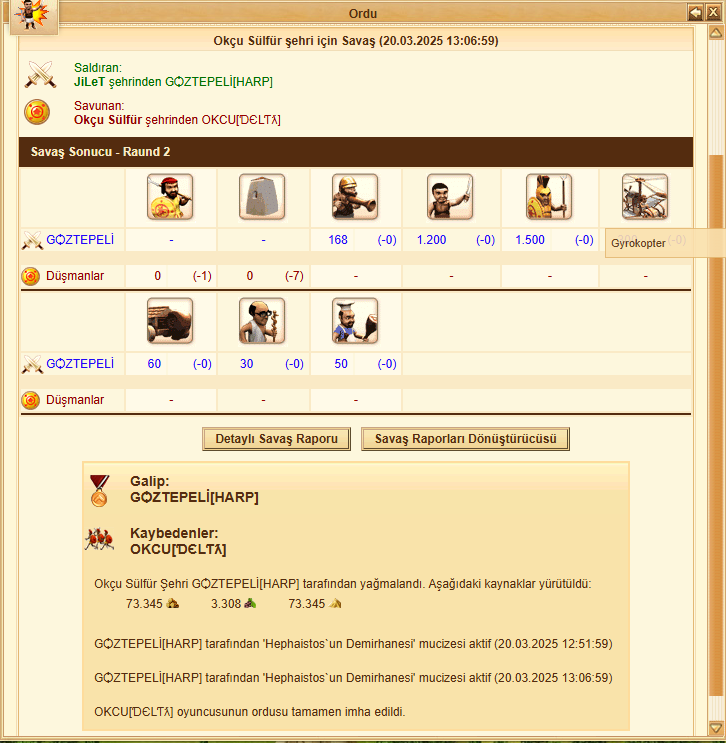The image size is (726, 743).
Task: Go back with the arrow button
Action: pos(696,12)
